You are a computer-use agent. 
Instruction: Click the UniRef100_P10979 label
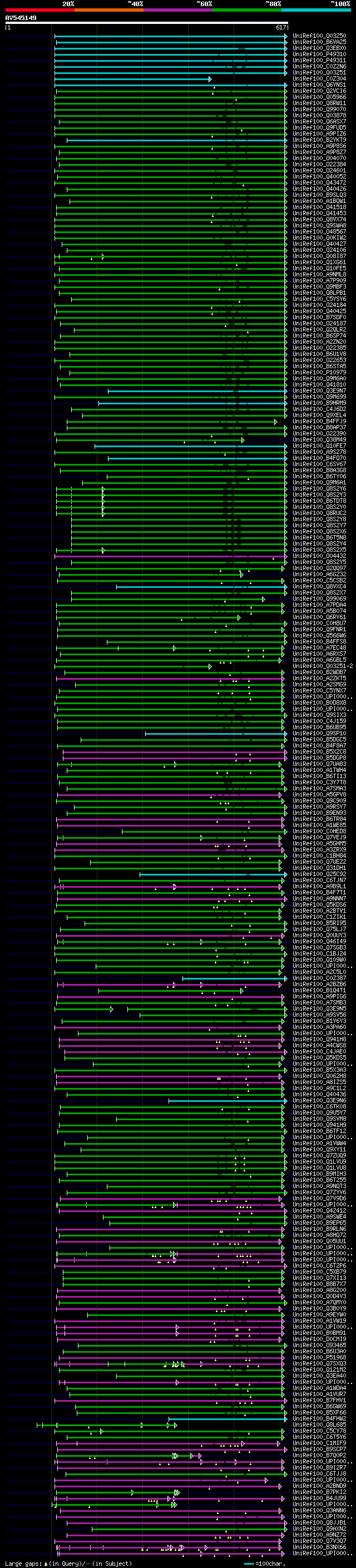click(319, 372)
